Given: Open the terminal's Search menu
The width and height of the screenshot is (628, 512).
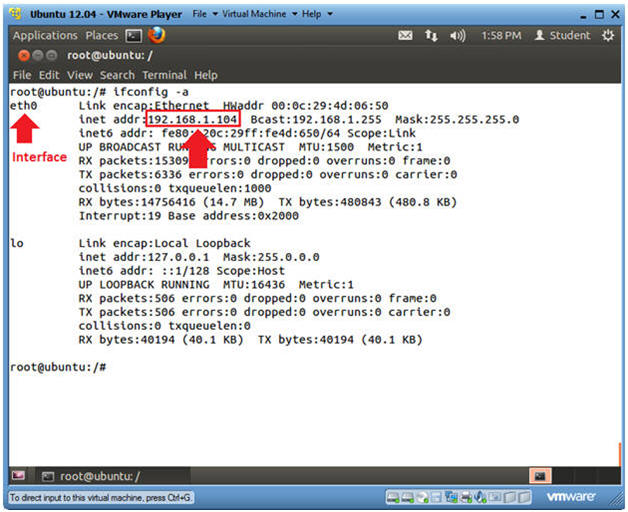Looking at the screenshot, I should pos(117,75).
